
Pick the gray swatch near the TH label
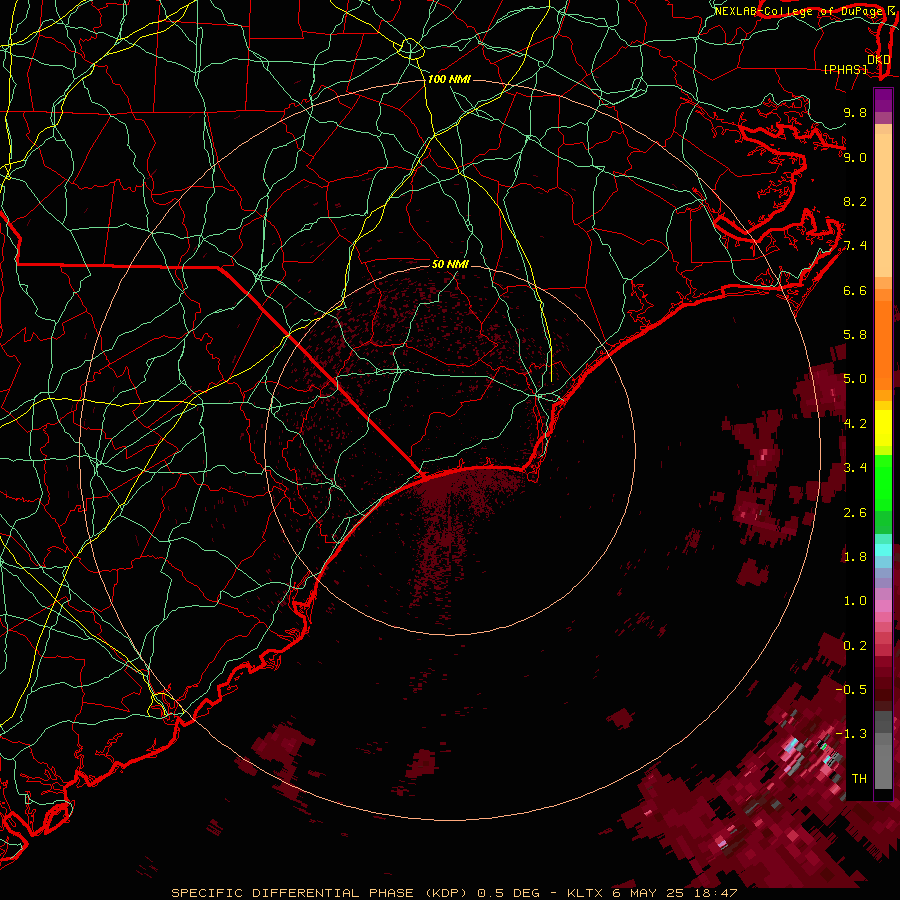[883, 766]
